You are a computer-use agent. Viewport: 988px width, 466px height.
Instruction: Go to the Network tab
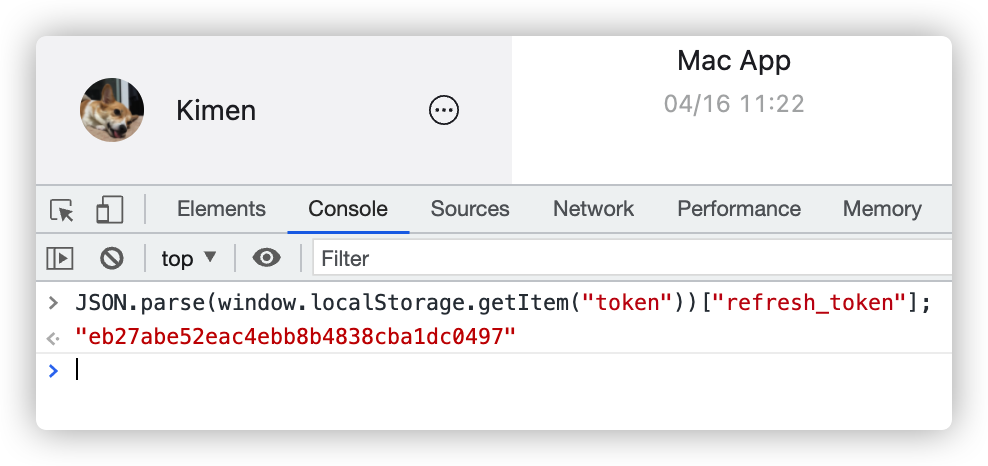(x=594, y=209)
